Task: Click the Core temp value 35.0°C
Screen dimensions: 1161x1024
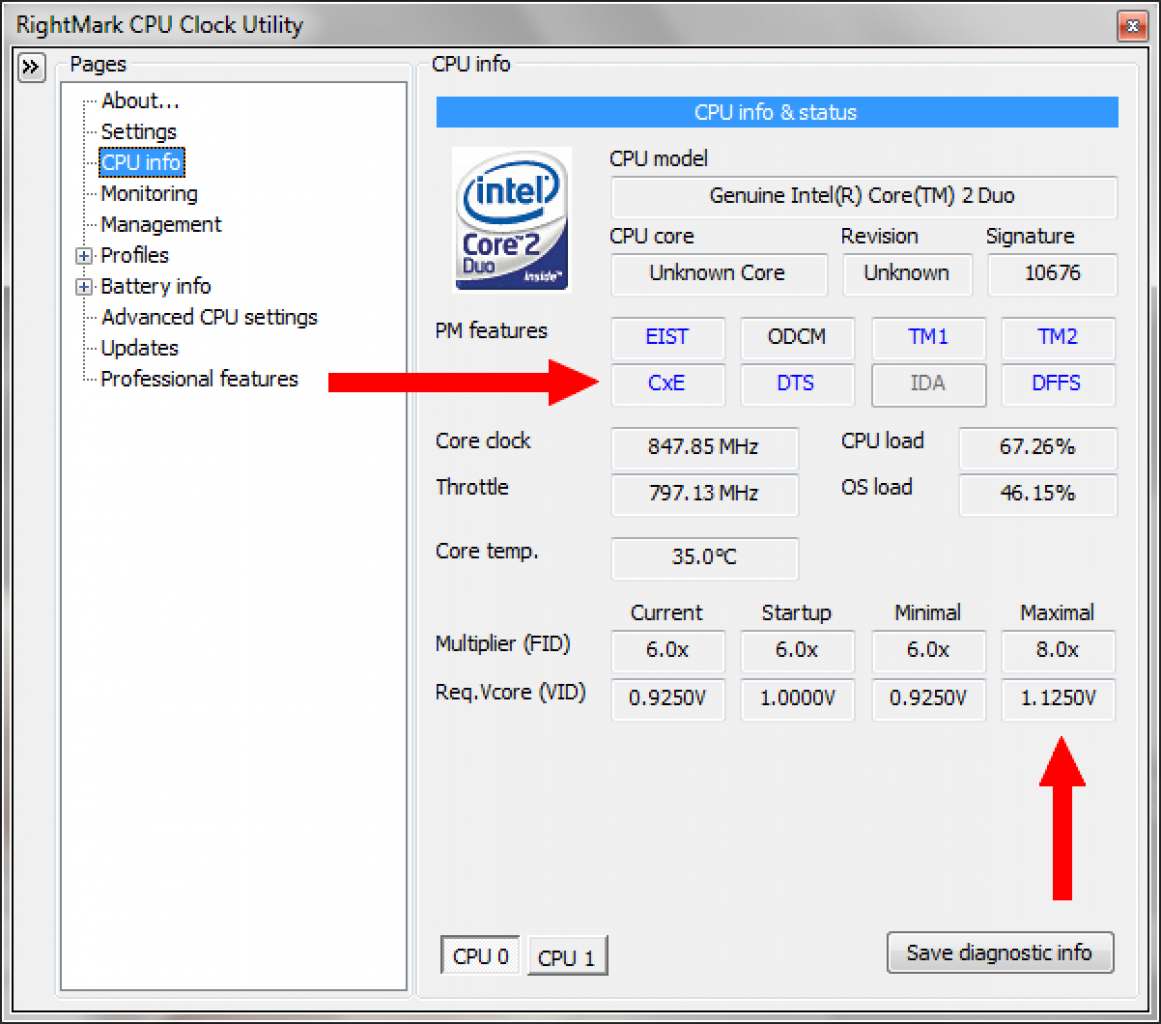Action: (704, 558)
